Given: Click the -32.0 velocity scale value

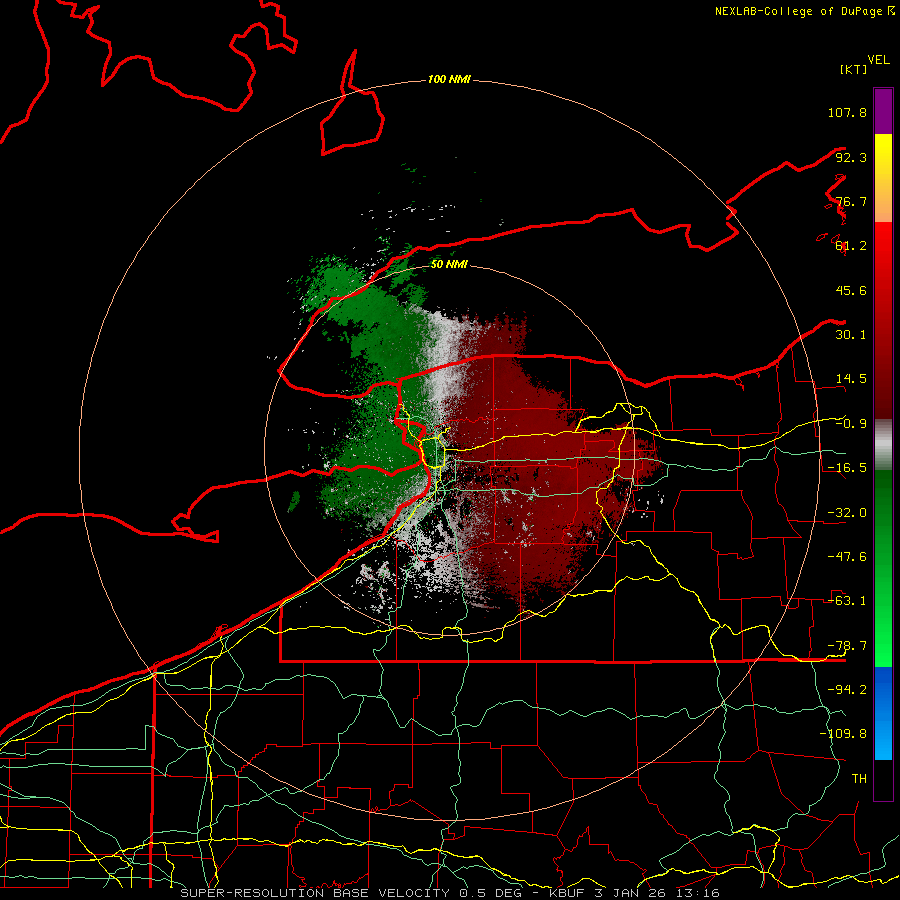Looking at the screenshot, I should point(847,513).
